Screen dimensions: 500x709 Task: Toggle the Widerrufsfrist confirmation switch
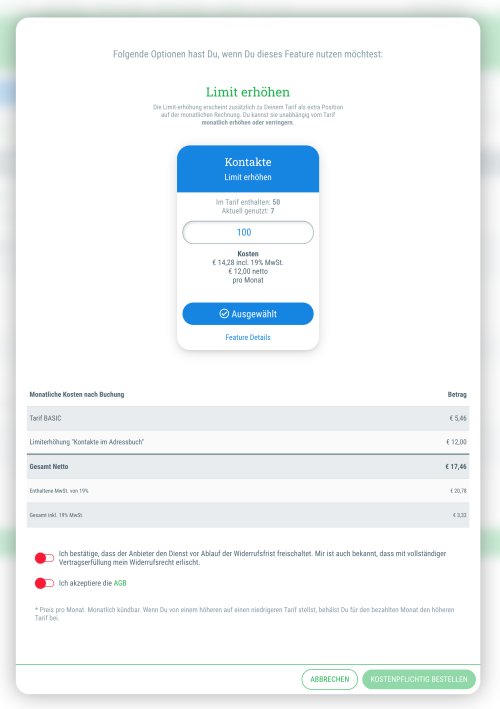[44, 558]
